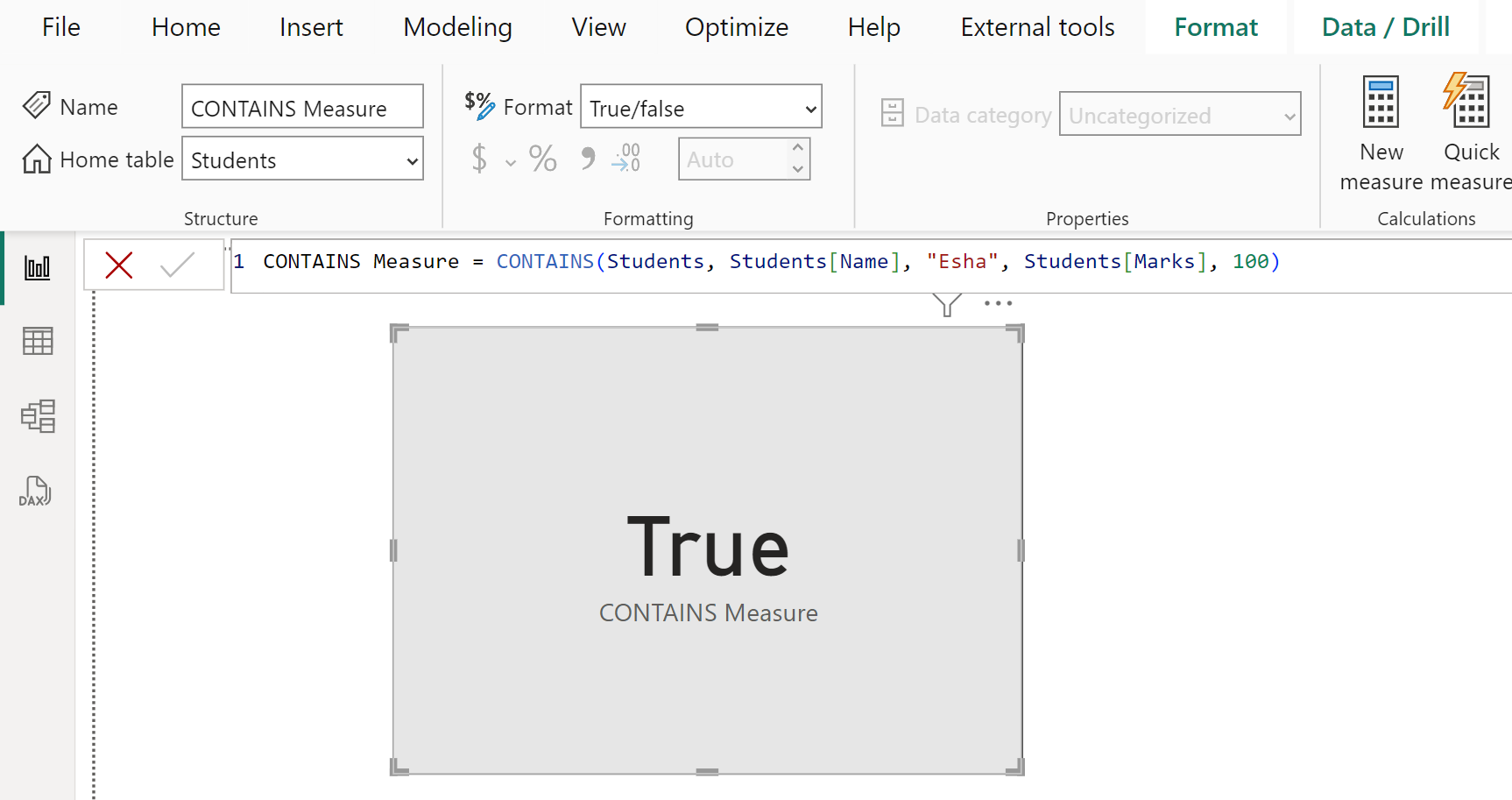Viewport: 1512px width, 800px height.
Task: Apply currency formatting to the measure
Action: pos(479,159)
